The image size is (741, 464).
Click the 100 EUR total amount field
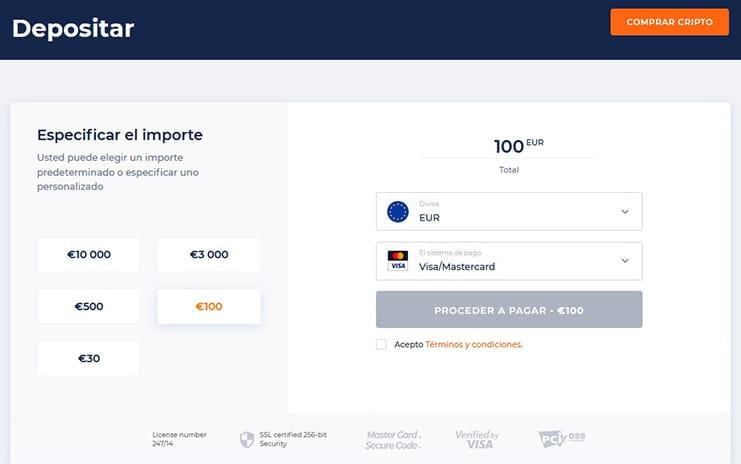509,146
